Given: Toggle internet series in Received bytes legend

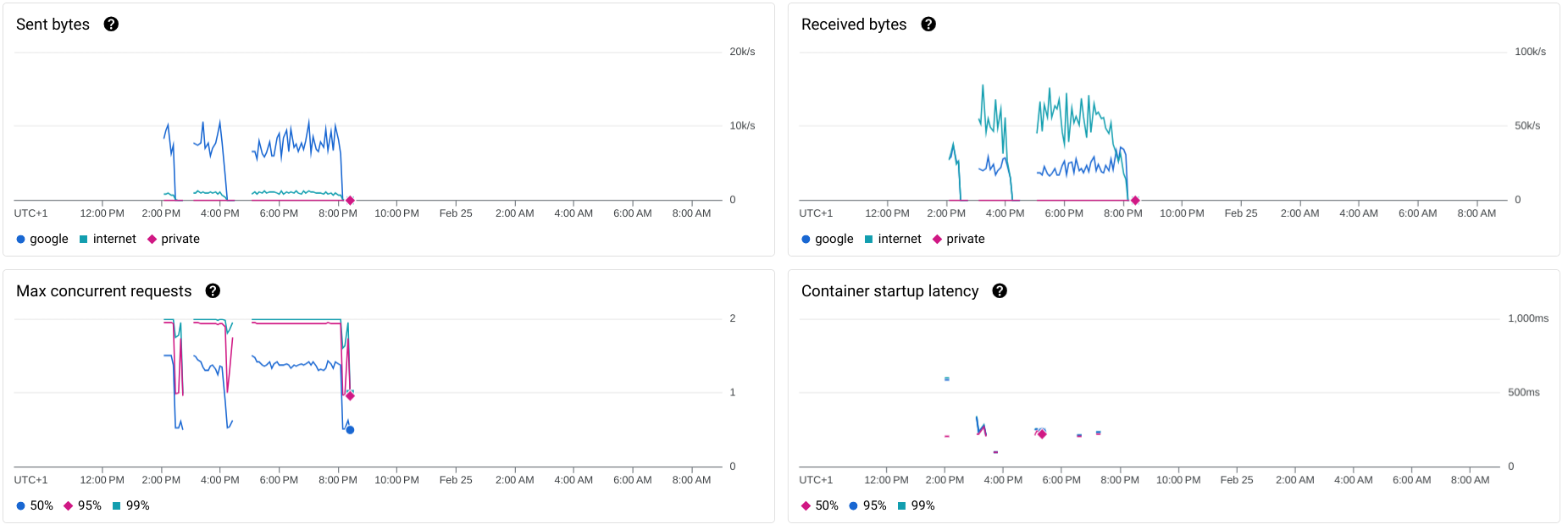Looking at the screenshot, I should coord(893,240).
